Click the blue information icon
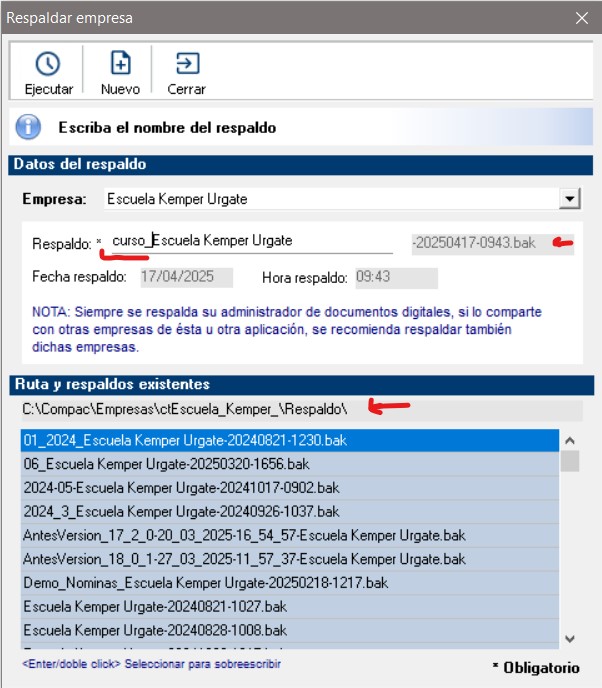 point(29,127)
